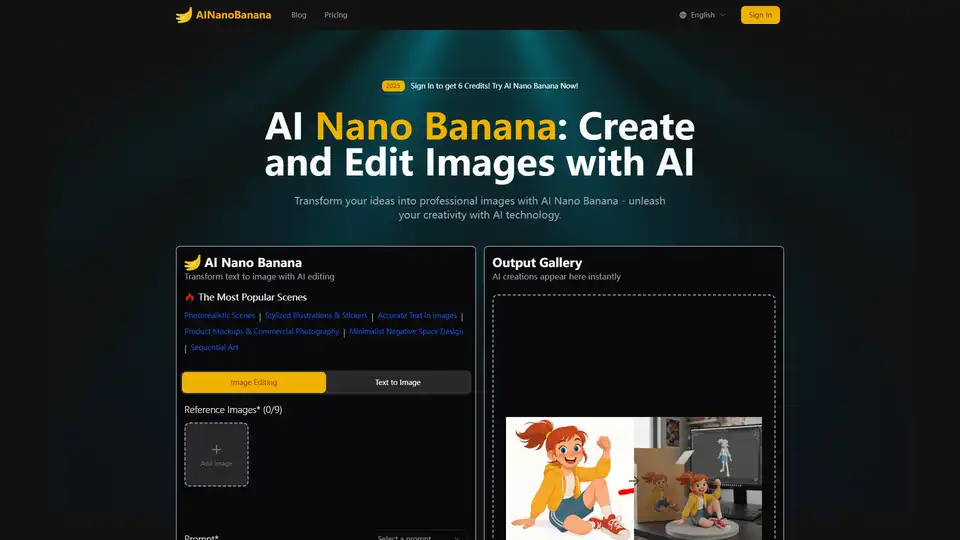
Task: Open the English language dropdown
Action: [x=702, y=15]
